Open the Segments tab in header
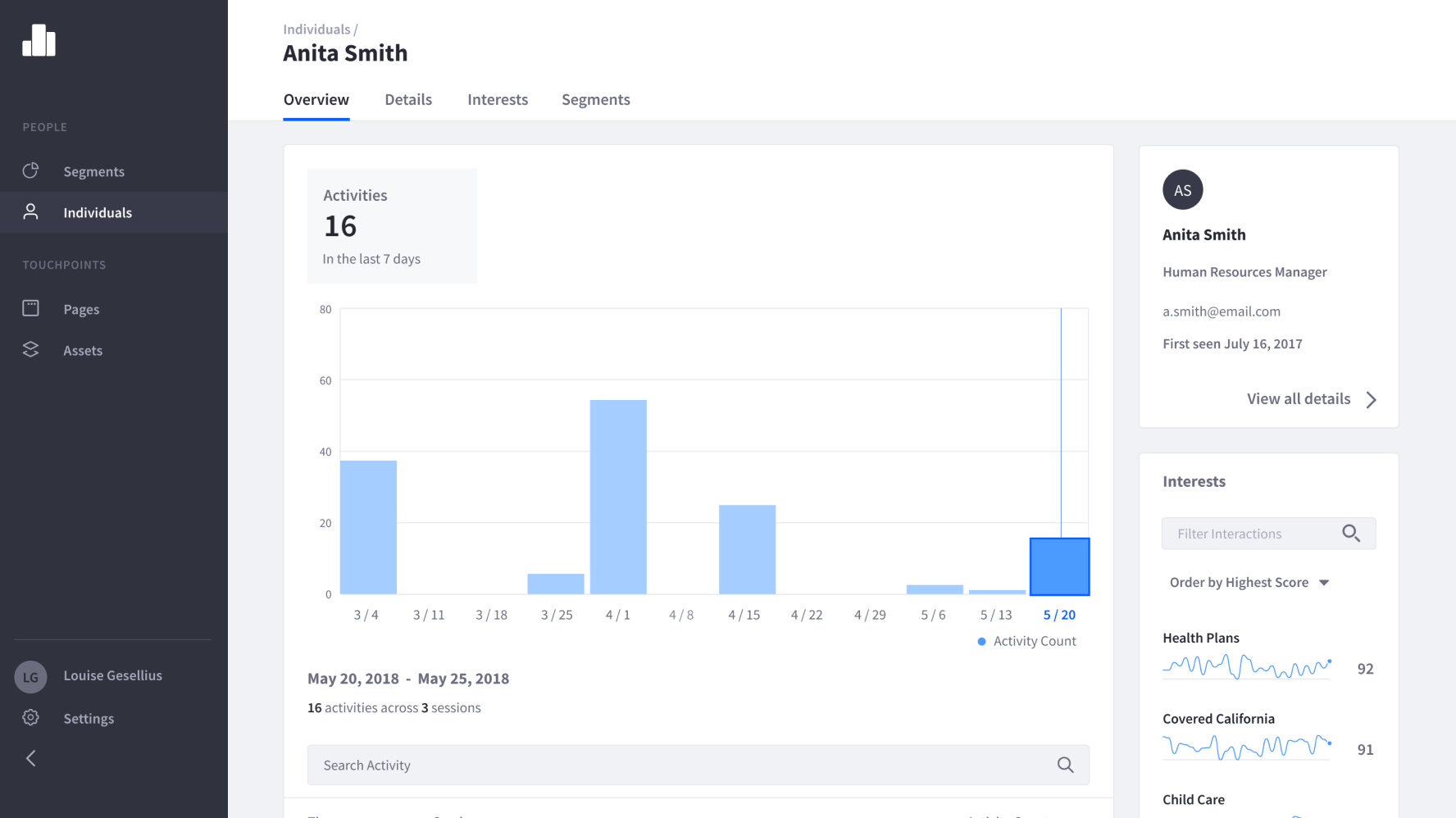This screenshot has width=1456, height=818. (x=595, y=99)
